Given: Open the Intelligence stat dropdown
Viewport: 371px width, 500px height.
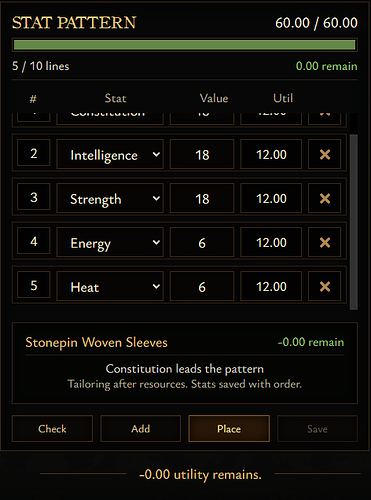Looking at the screenshot, I should coord(110,154).
